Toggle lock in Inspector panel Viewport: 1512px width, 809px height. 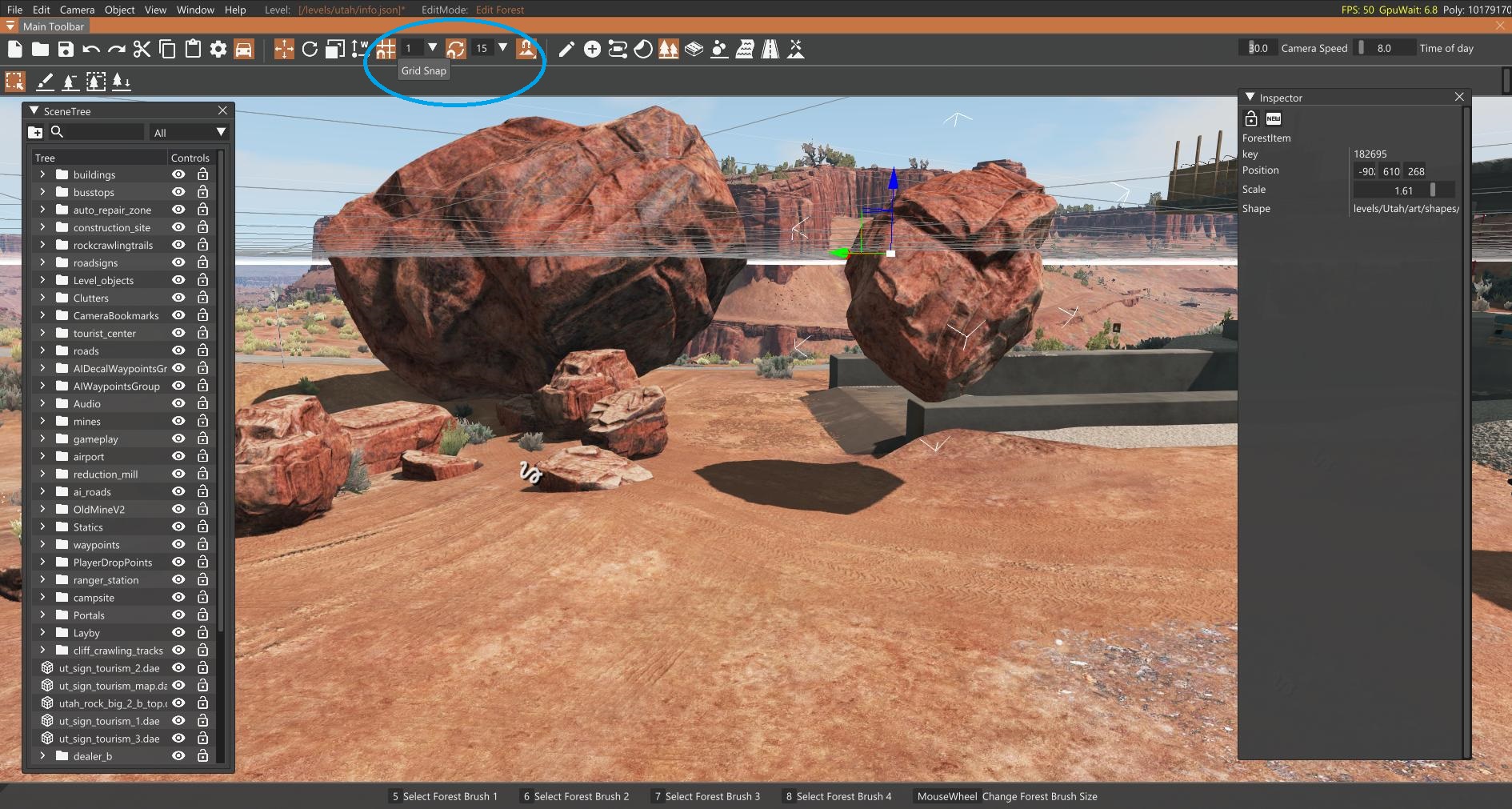[1251, 118]
